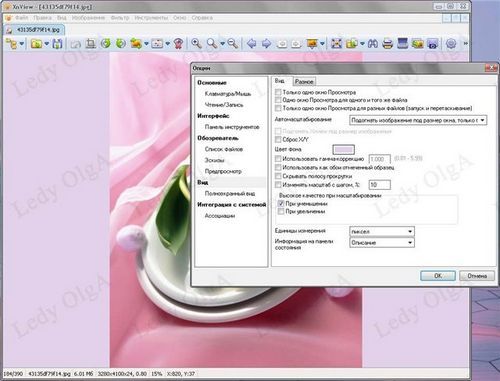The image size is (500, 381).
Task: Open the Browser tool in the toolbar
Action: (x=12, y=43)
